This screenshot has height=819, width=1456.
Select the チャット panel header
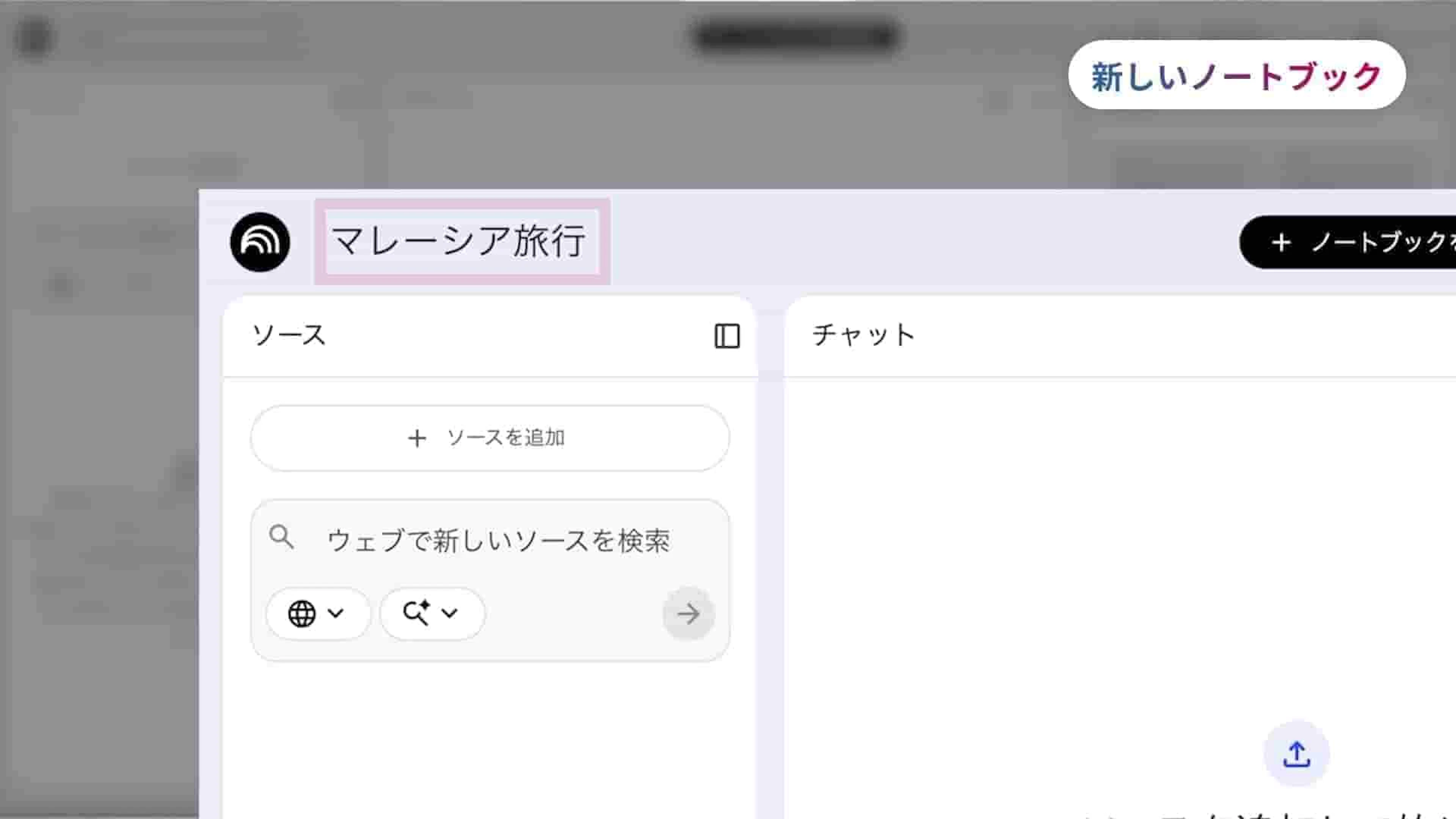click(863, 335)
